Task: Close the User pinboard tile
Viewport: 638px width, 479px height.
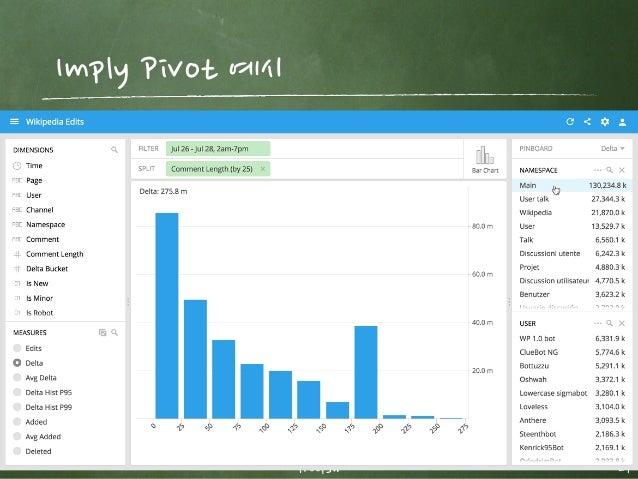Action: tap(622, 323)
